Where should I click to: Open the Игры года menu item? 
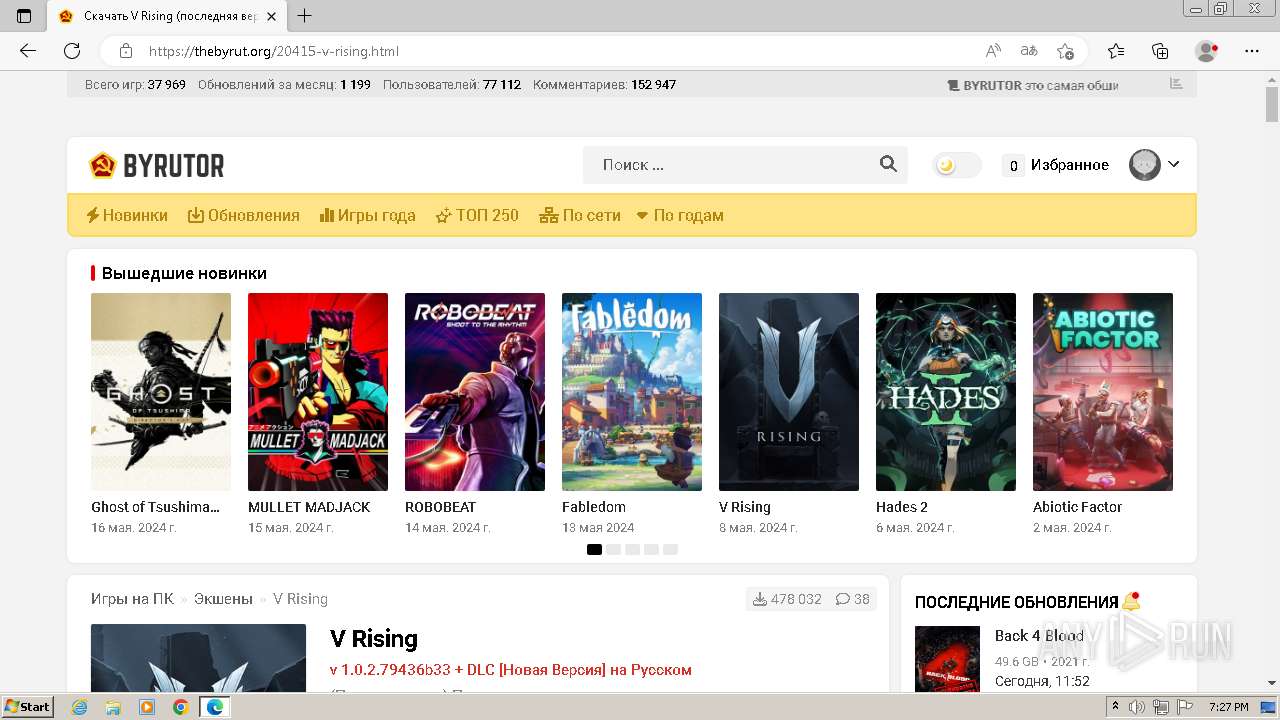[x=367, y=215]
